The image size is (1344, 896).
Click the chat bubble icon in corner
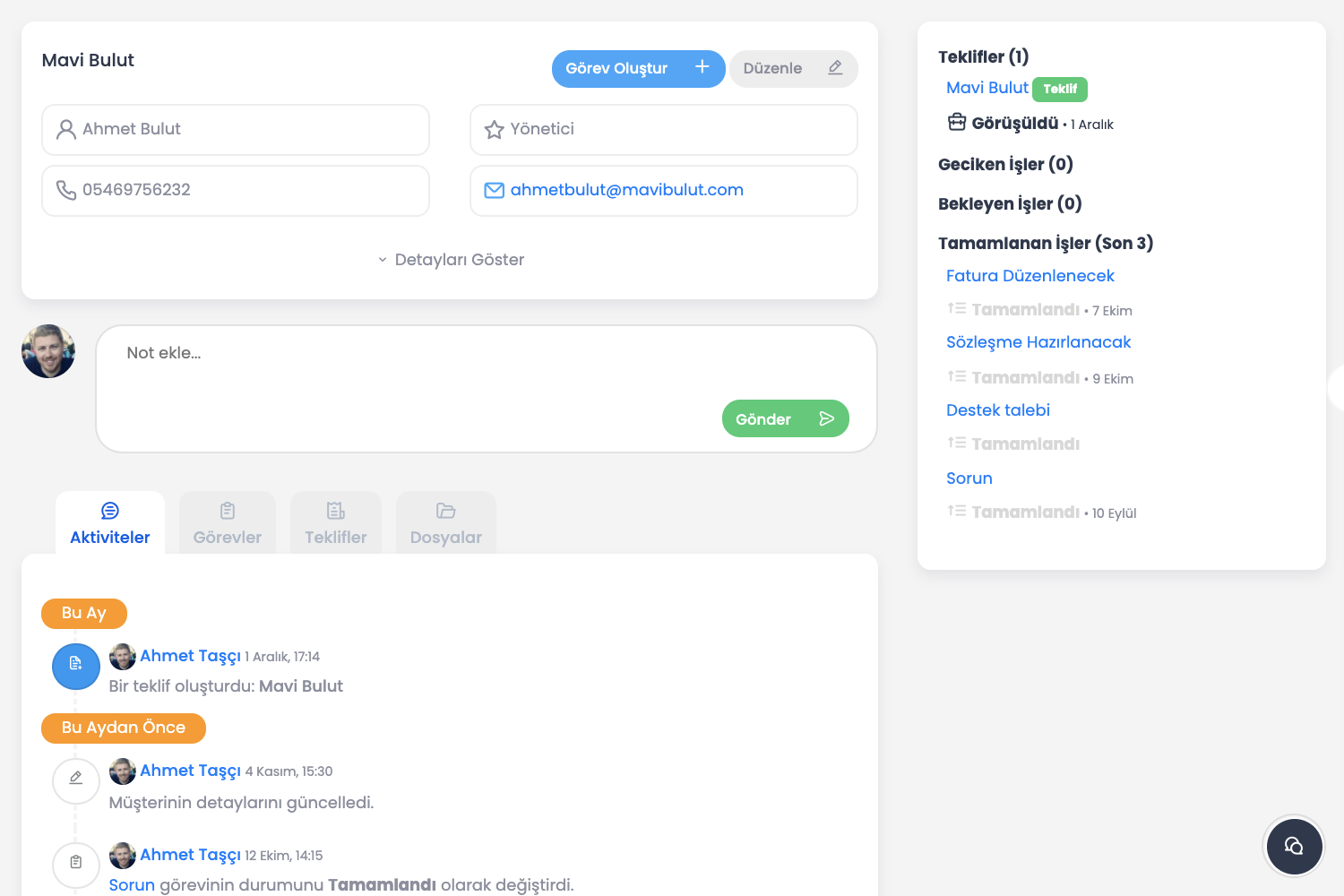point(1293,846)
